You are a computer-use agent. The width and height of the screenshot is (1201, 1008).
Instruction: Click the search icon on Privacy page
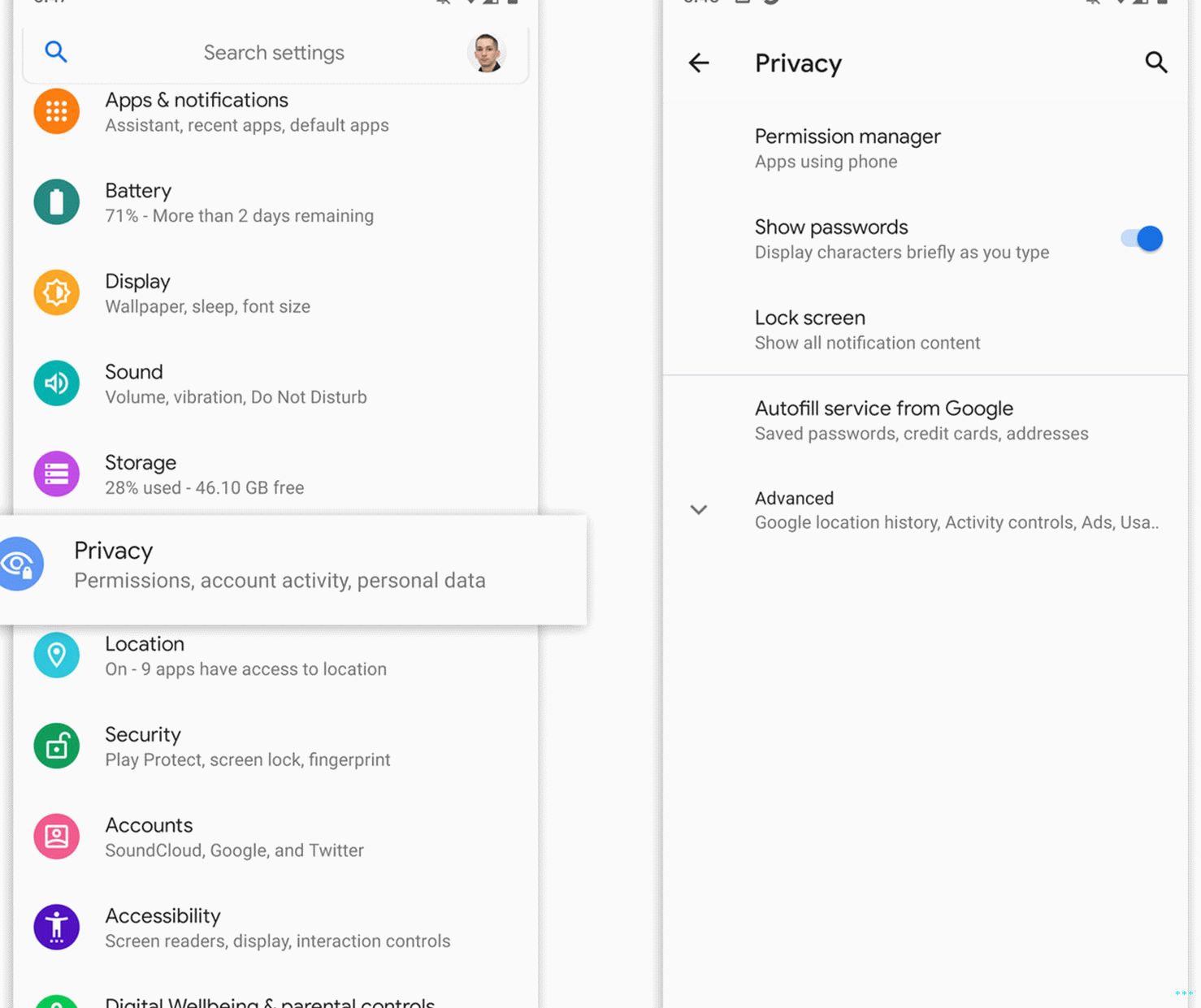[x=1155, y=63]
